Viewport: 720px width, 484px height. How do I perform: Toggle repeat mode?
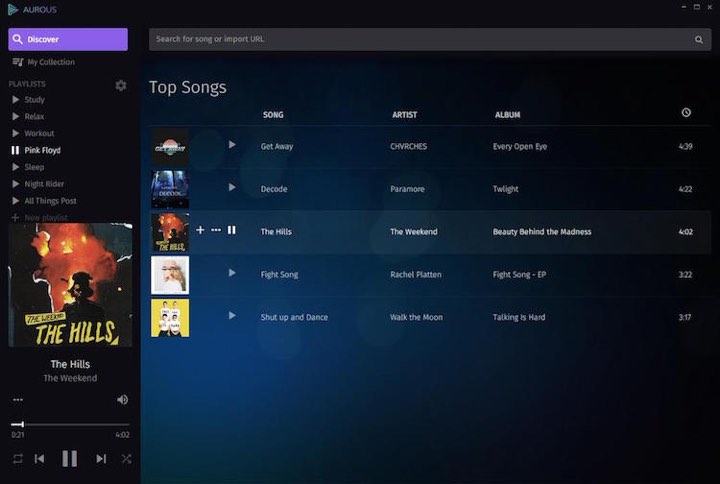point(17,458)
